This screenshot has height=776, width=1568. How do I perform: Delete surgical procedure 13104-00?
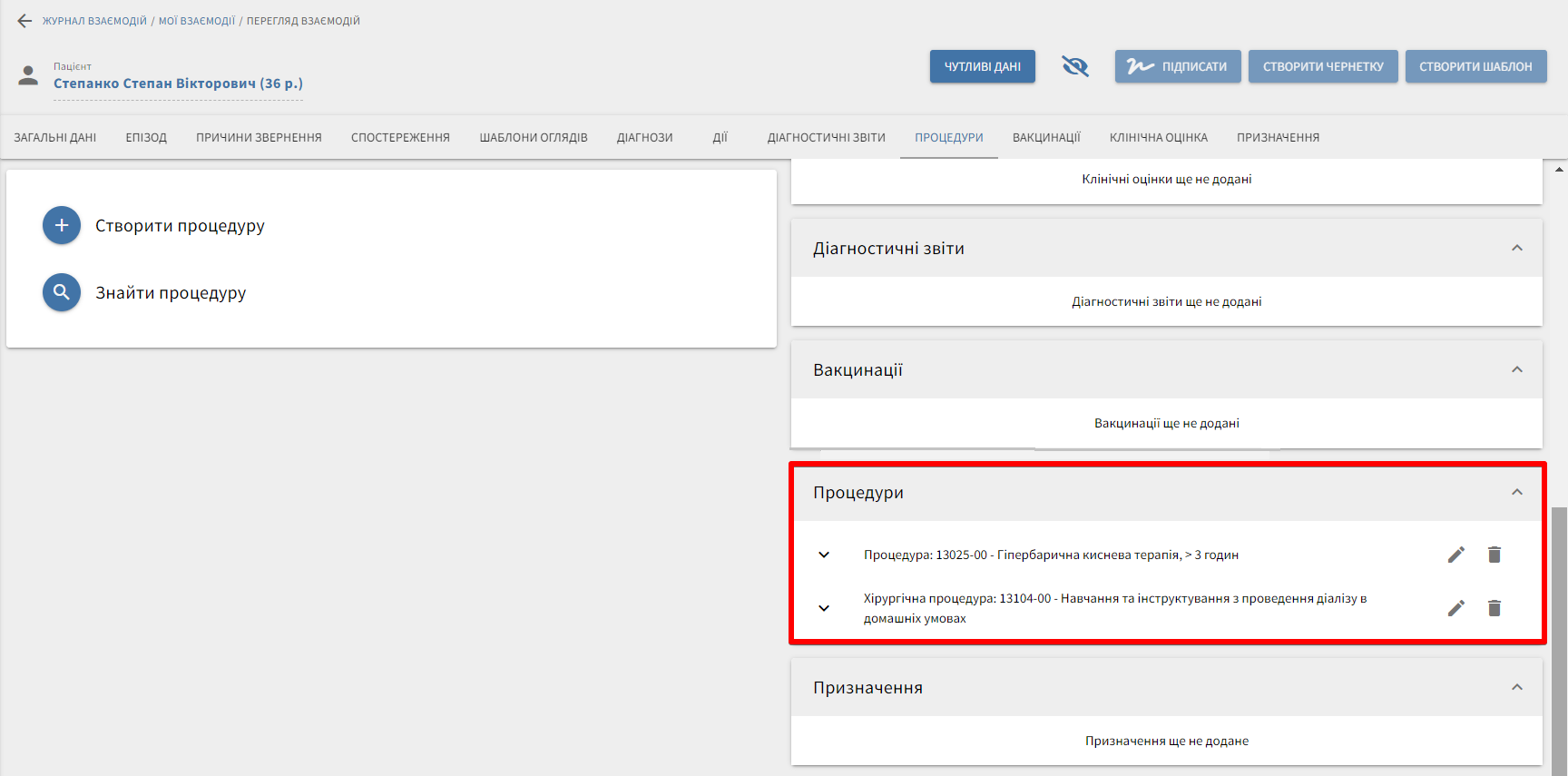(1494, 608)
